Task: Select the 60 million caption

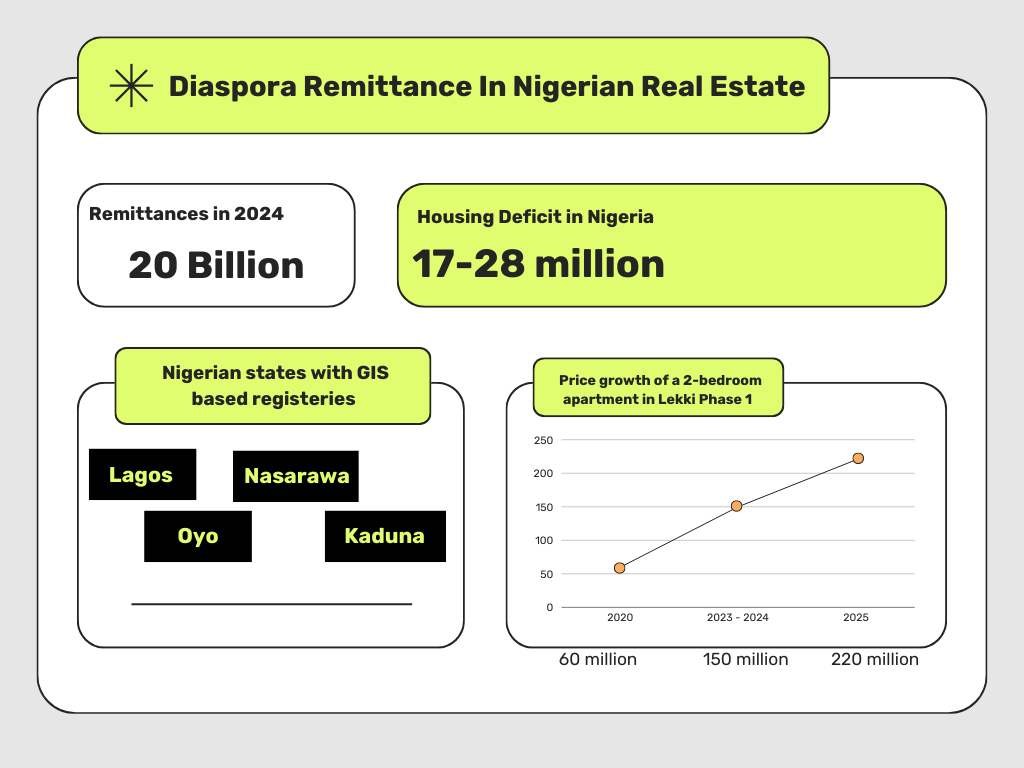Action: tap(597, 659)
